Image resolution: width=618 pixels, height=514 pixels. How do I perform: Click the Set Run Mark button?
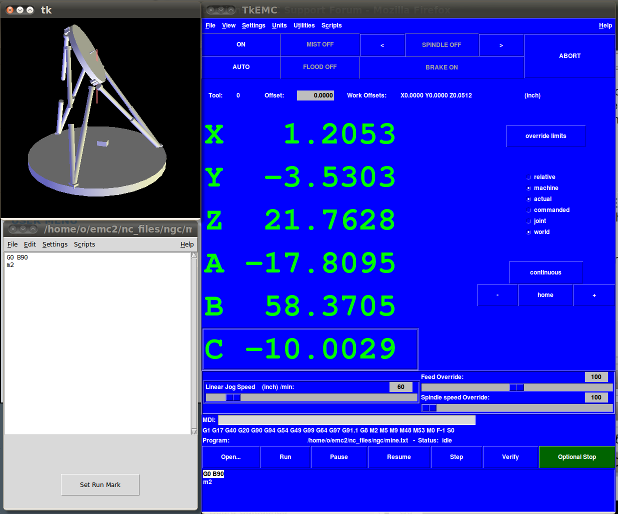(x=100, y=484)
